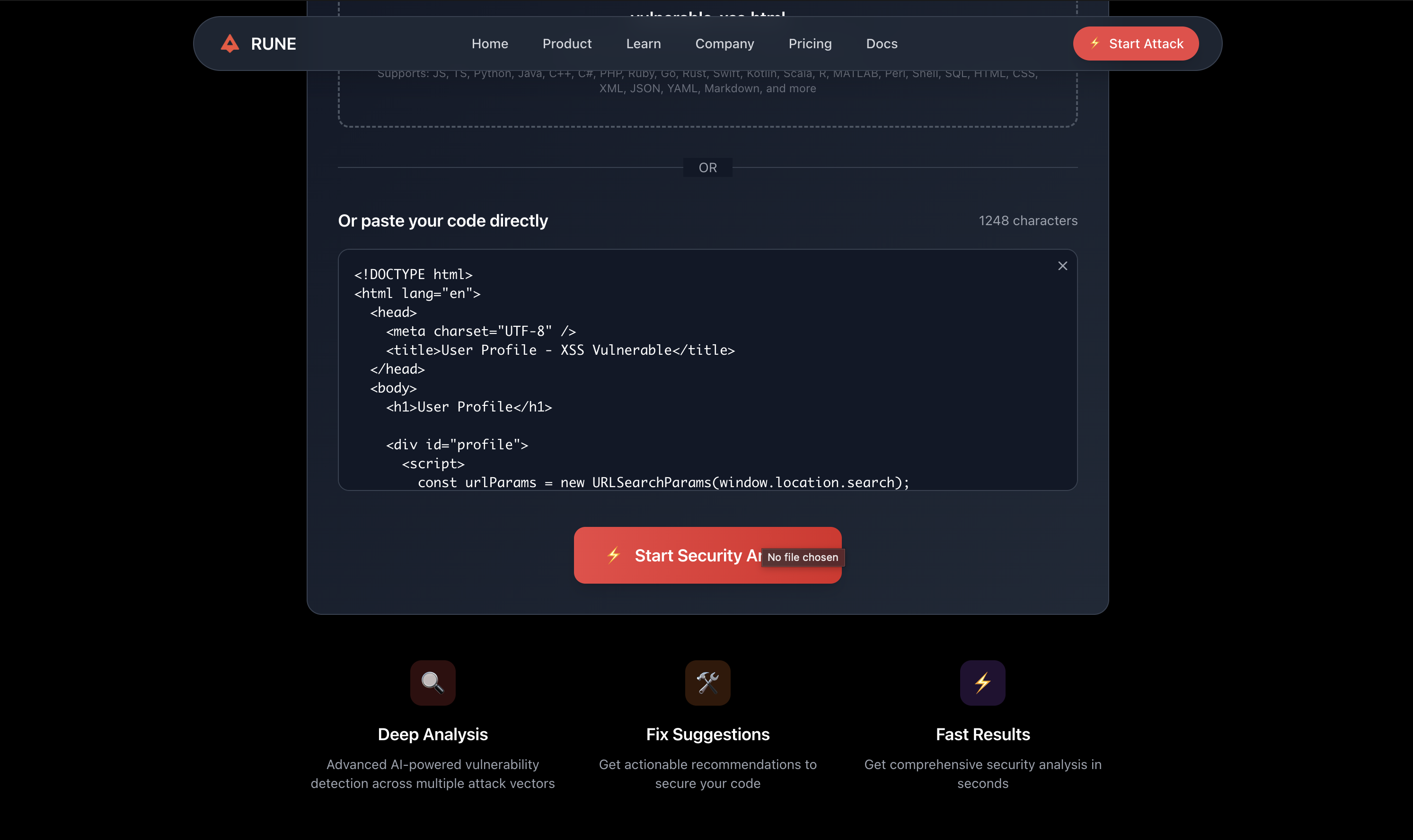Image resolution: width=1413 pixels, height=840 pixels.
Task: Click the lightning icon in Start Attack
Action: click(1095, 43)
